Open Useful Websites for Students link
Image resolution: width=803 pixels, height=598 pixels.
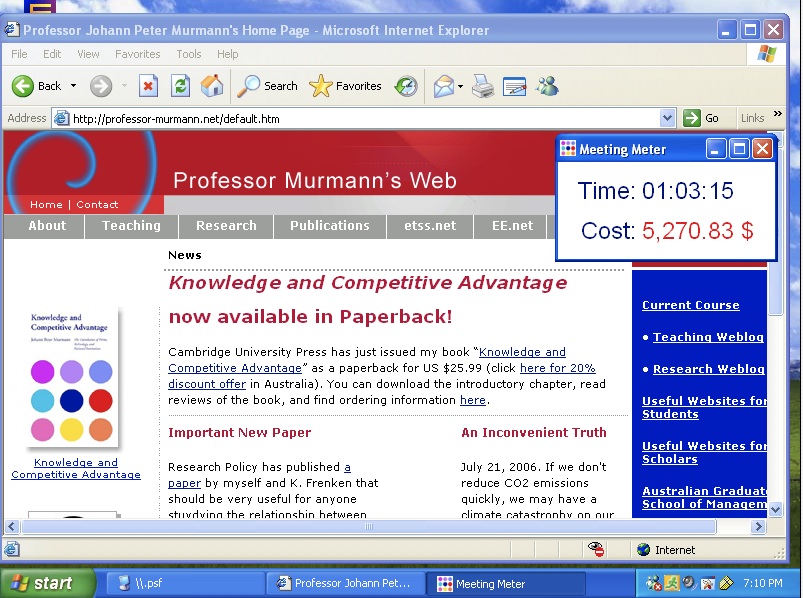tap(704, 408)
